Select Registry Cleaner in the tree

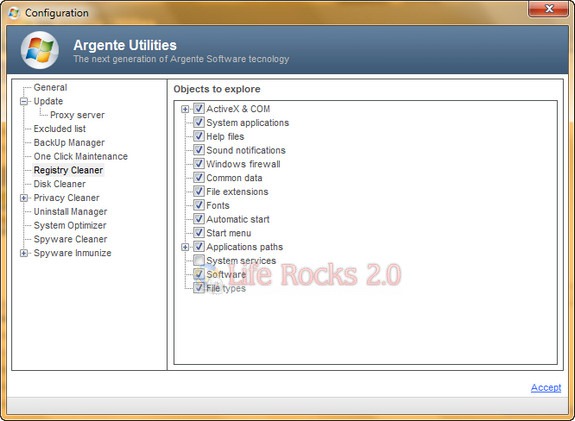[x=68, y=170]
